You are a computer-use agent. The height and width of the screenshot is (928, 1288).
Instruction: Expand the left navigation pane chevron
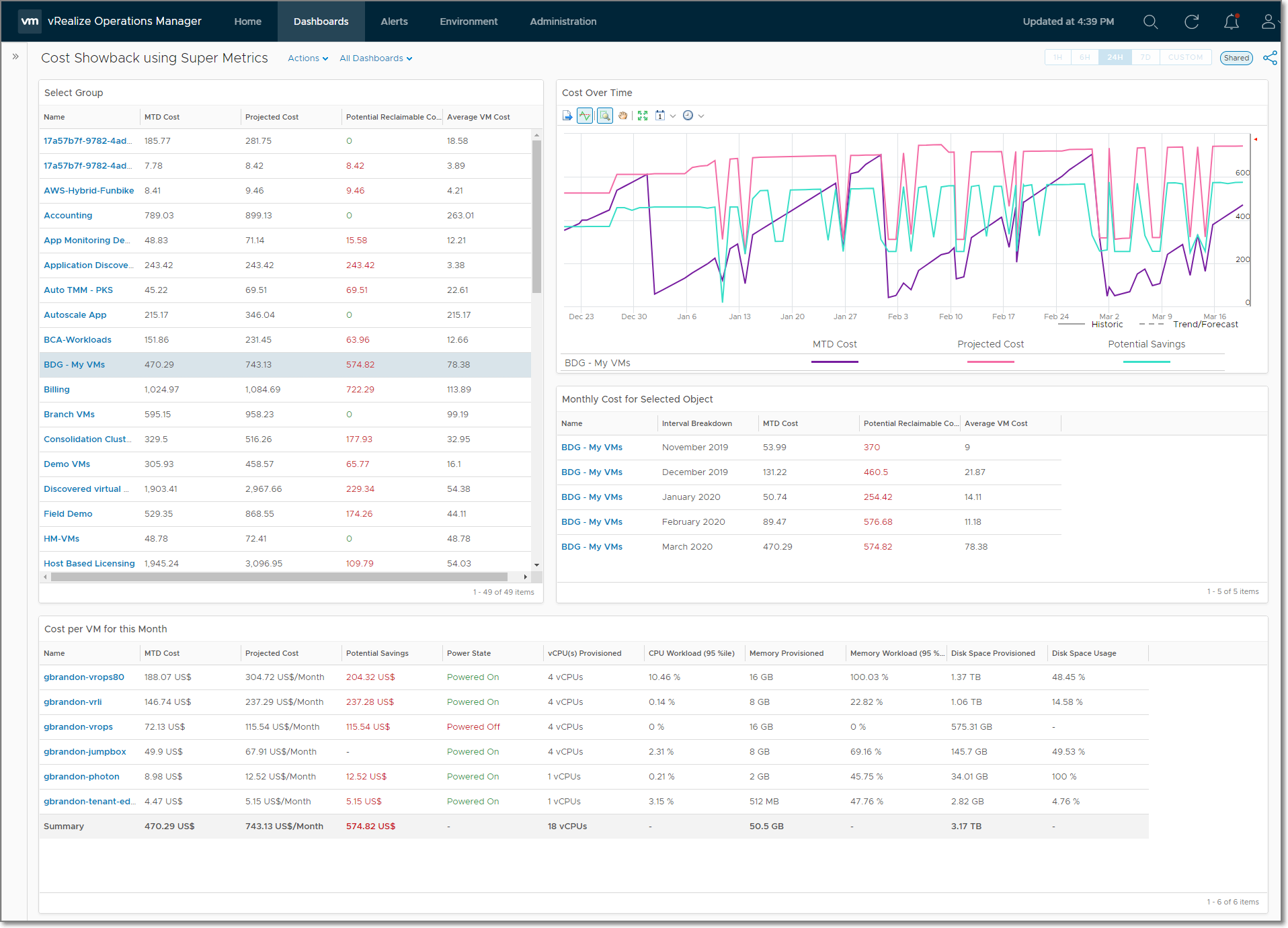point(15,56)
